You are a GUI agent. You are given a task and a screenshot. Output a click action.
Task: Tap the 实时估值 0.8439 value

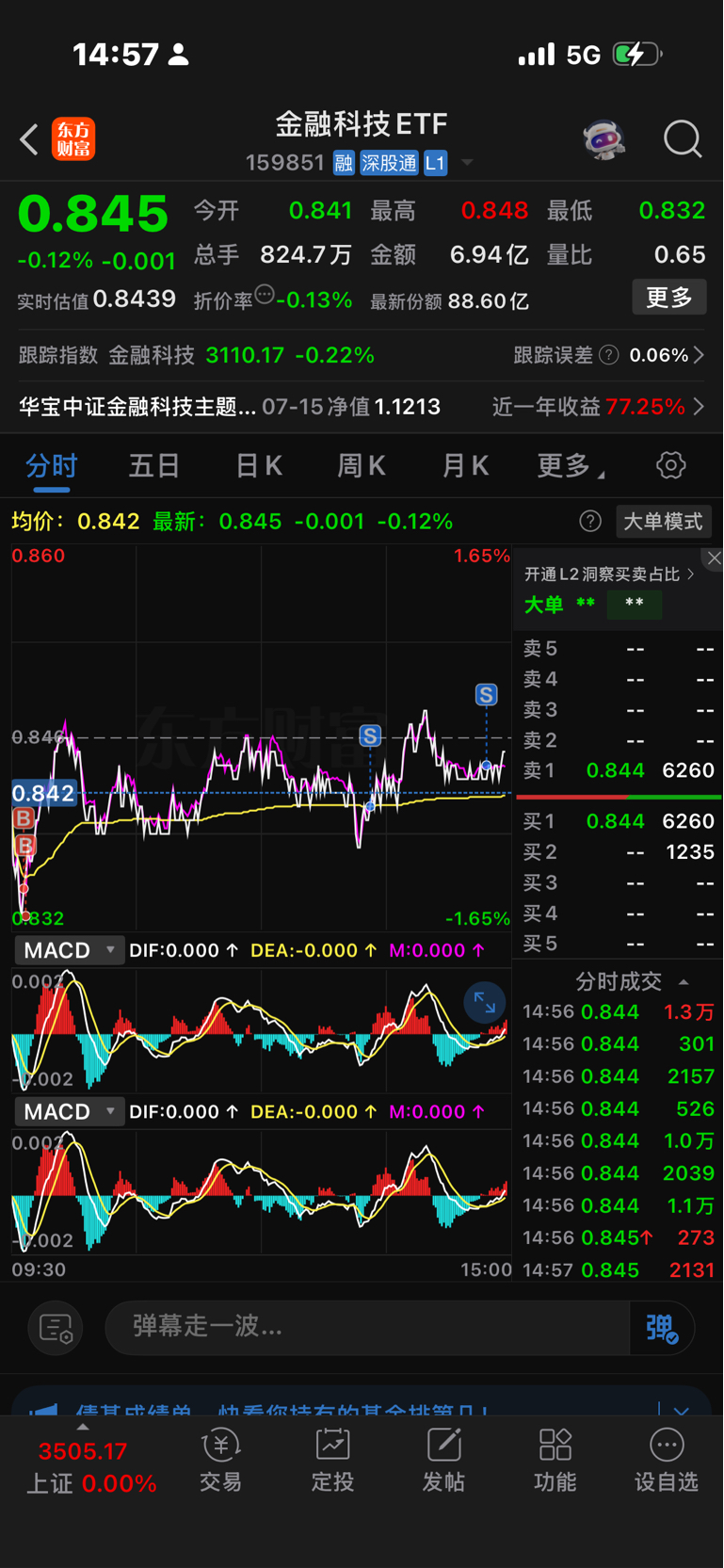135,299
